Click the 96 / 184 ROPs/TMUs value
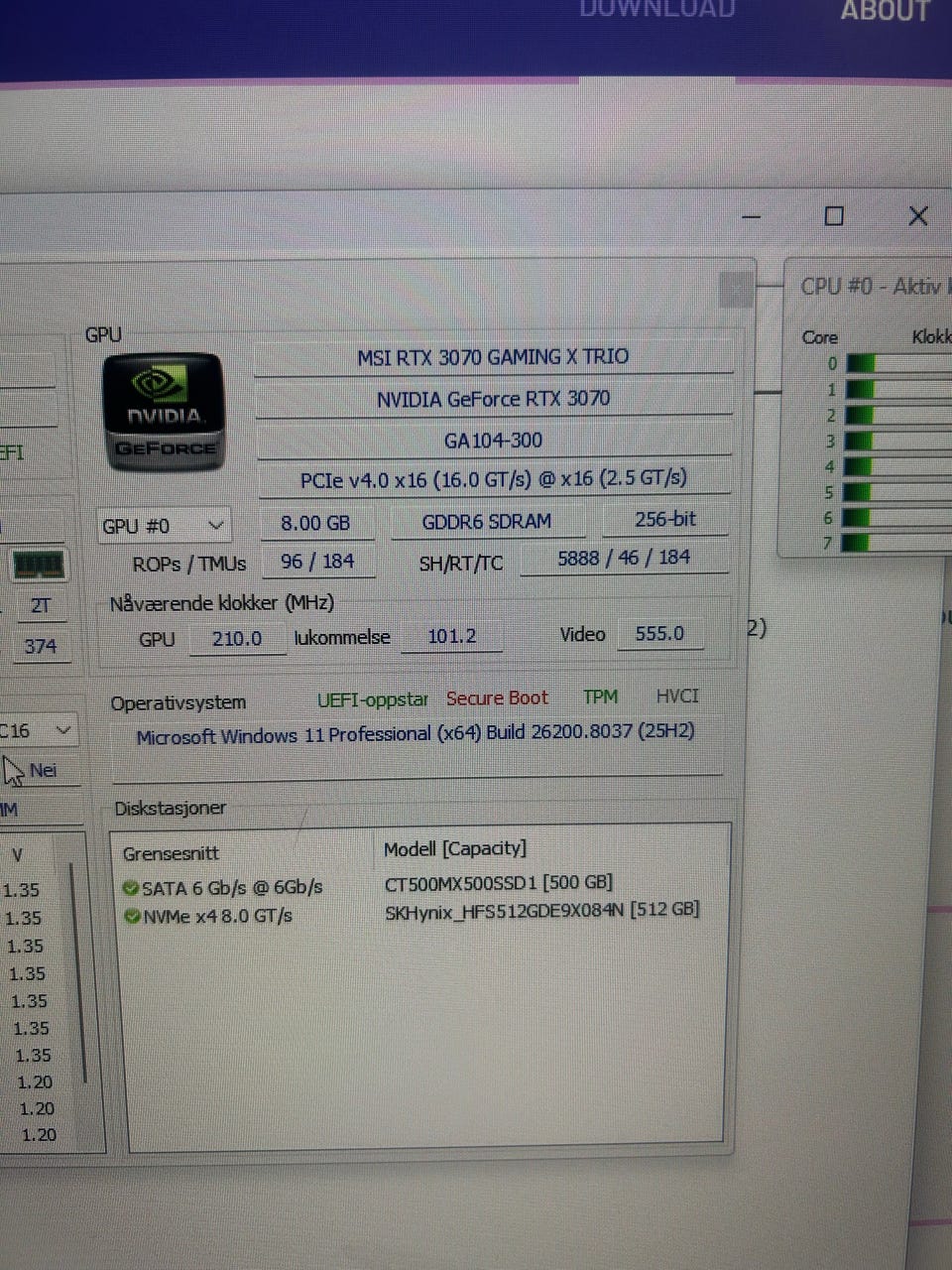This screenshot has height=1270, width=952. (317, 562)
